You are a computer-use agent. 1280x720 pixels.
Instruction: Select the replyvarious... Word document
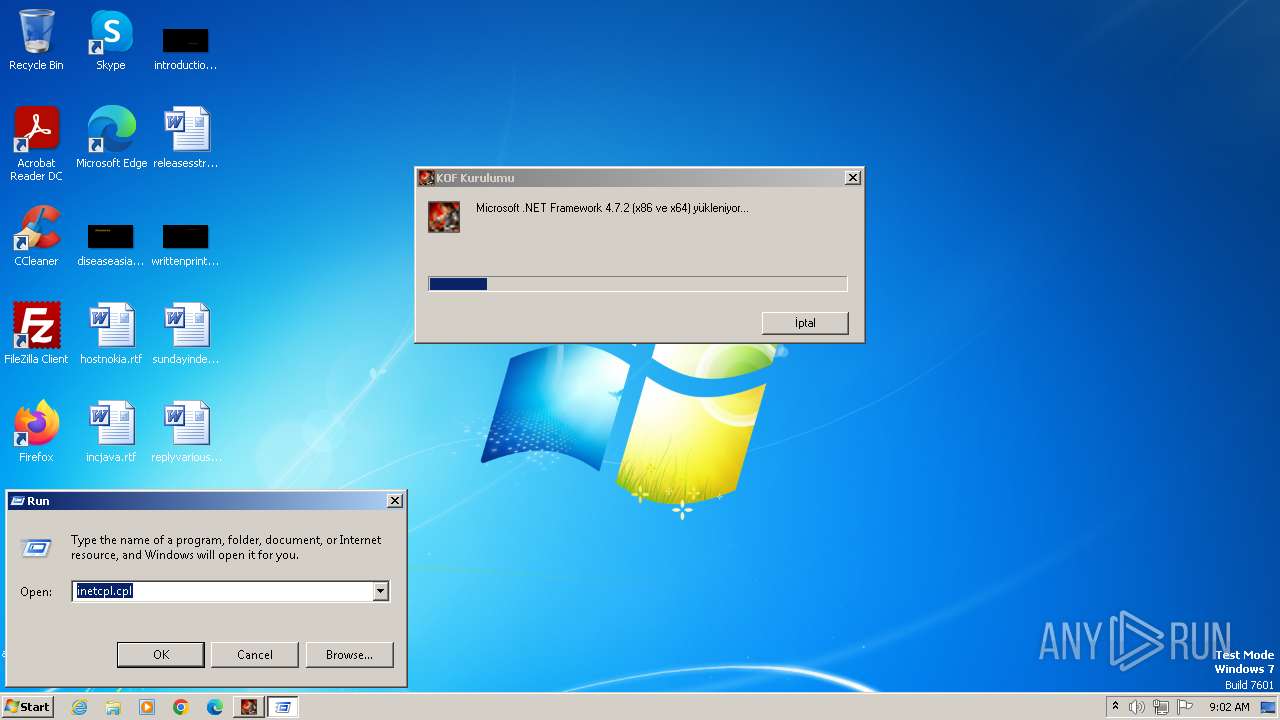(185, 432)
